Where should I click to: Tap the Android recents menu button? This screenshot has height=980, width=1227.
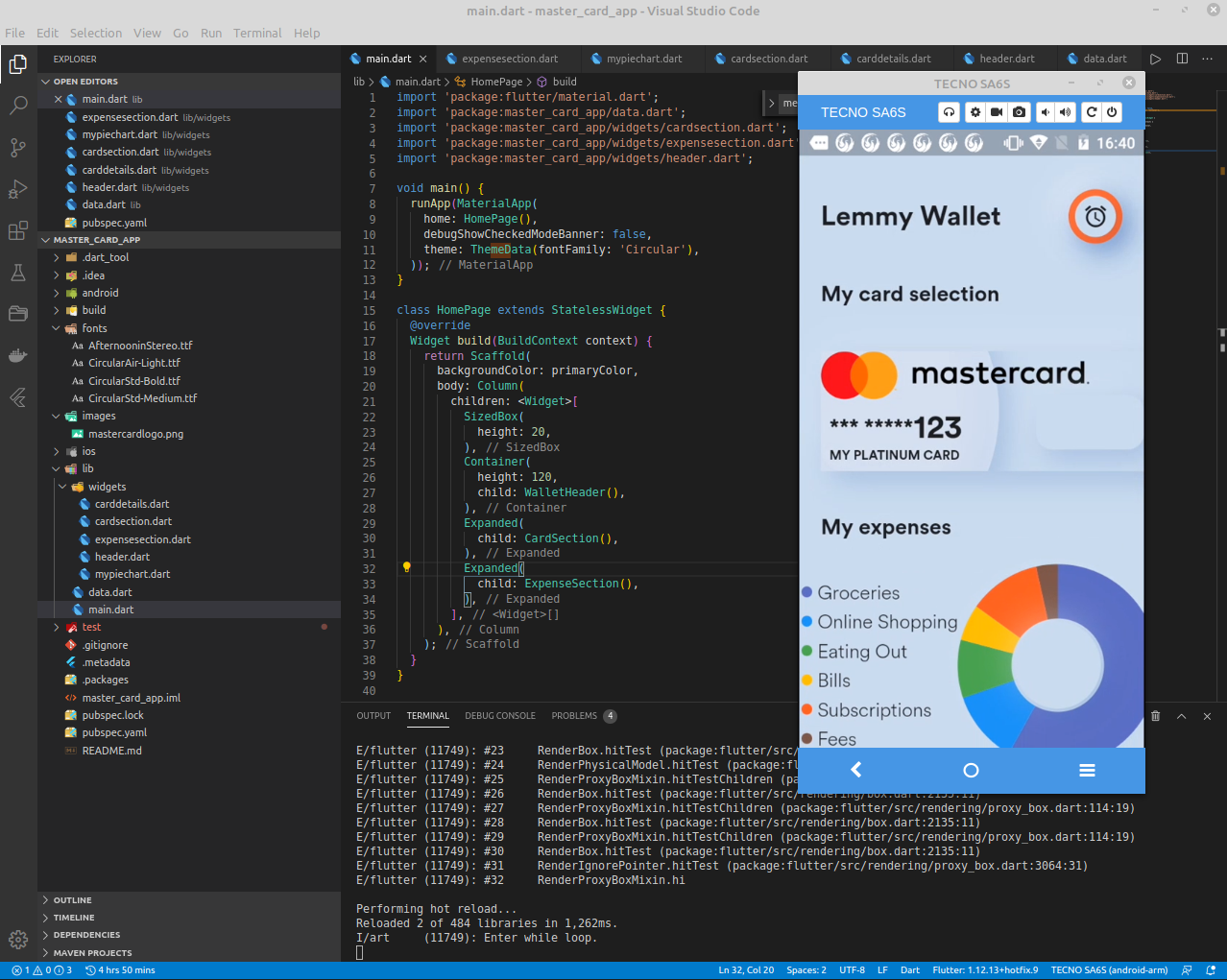point(1087,770)
